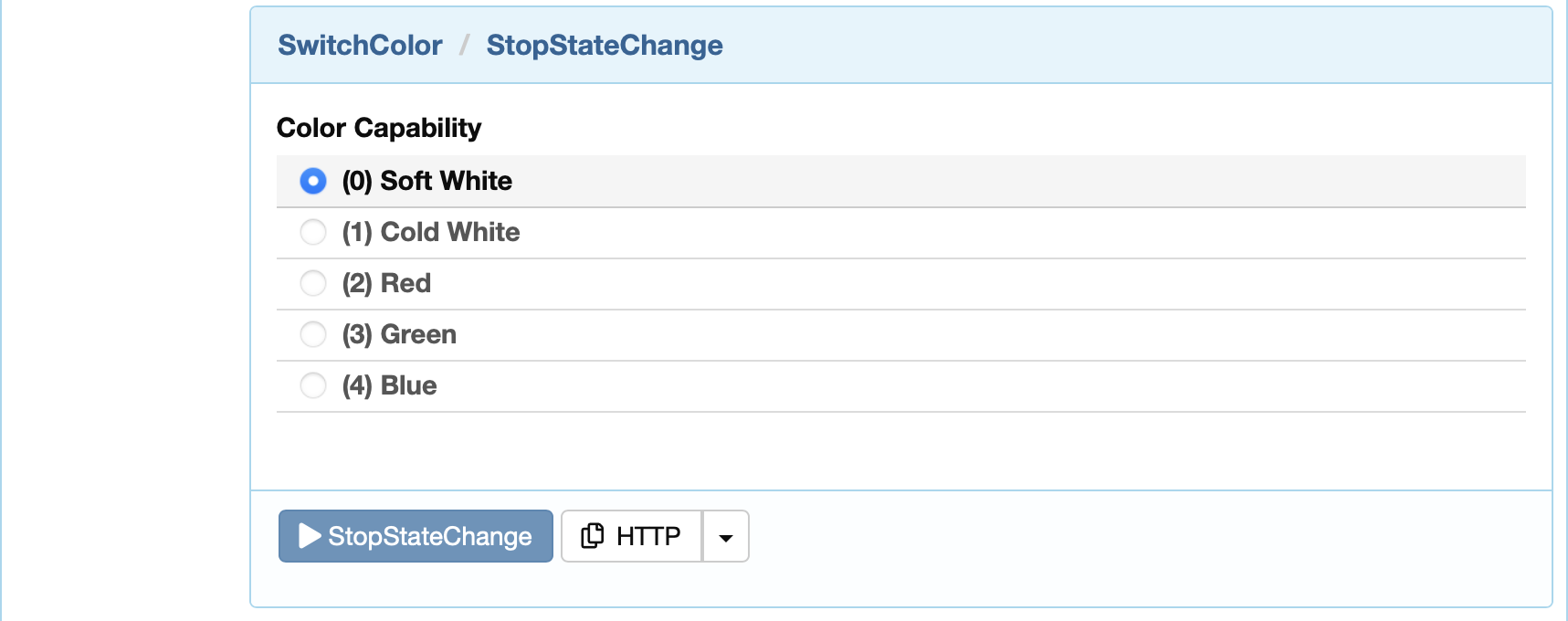The width and height of the screenshot is (1568, 621).
Task: Copy the command using HTTP button text
Action: (x=648, y=536)
